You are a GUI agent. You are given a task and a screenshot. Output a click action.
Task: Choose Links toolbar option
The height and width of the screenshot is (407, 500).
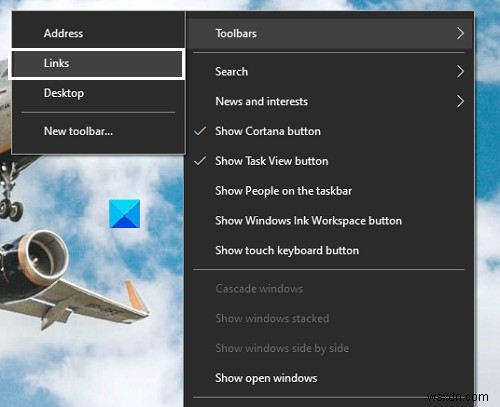(97, 63)
